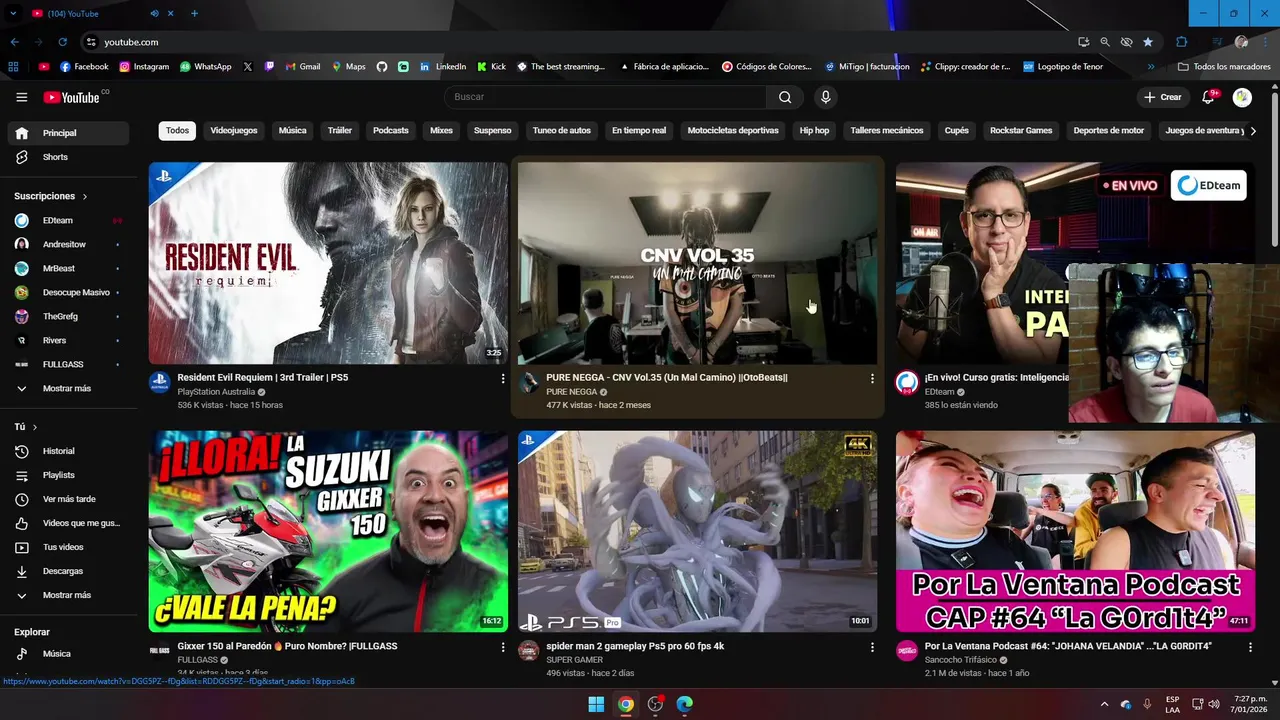
Task: Open the YouTube hamburger guide menu
Action: click(21, 97)
